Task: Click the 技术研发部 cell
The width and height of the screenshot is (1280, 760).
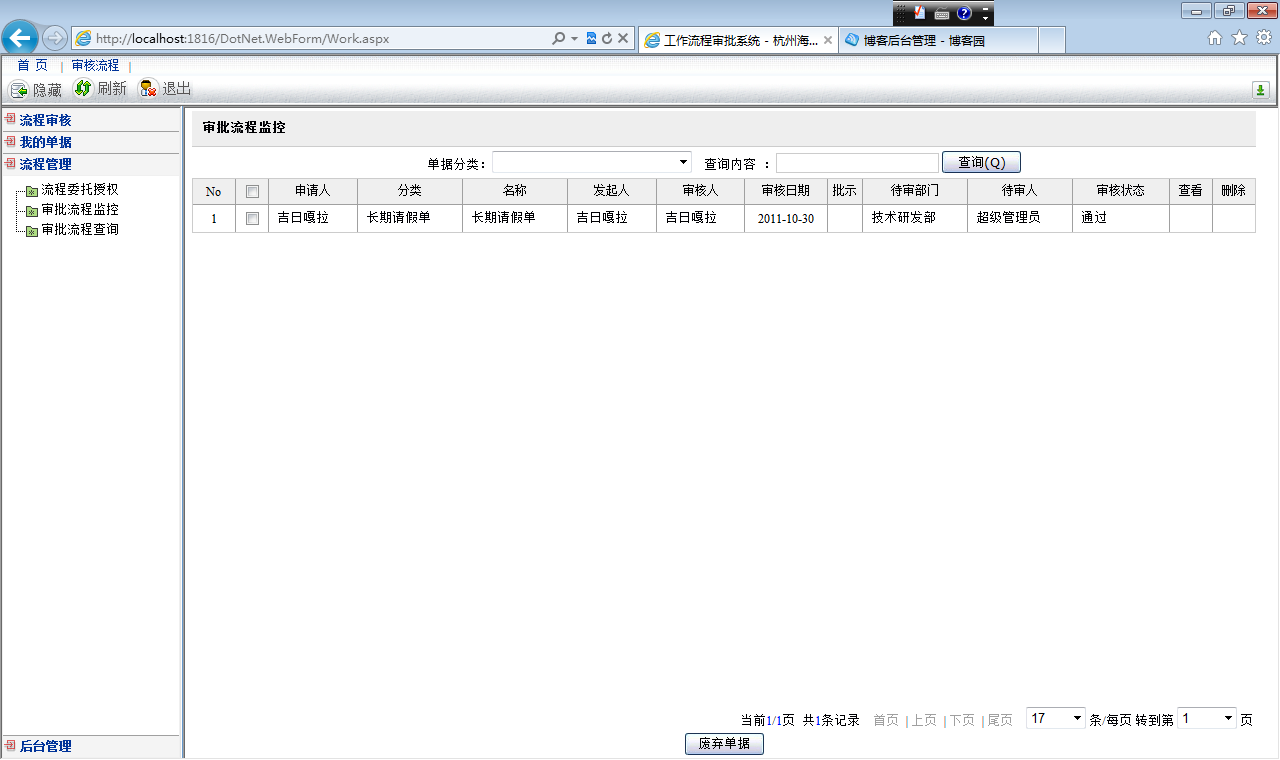Action: pyautogui.click(x=915, y=218)
